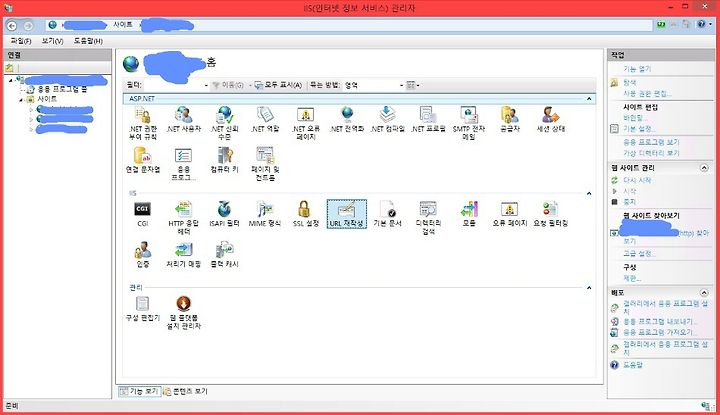Collapse the 사이트 tree node arrow
Viewport: 720px width, 415px height.
pyautogui.click(x=21, y=99)
